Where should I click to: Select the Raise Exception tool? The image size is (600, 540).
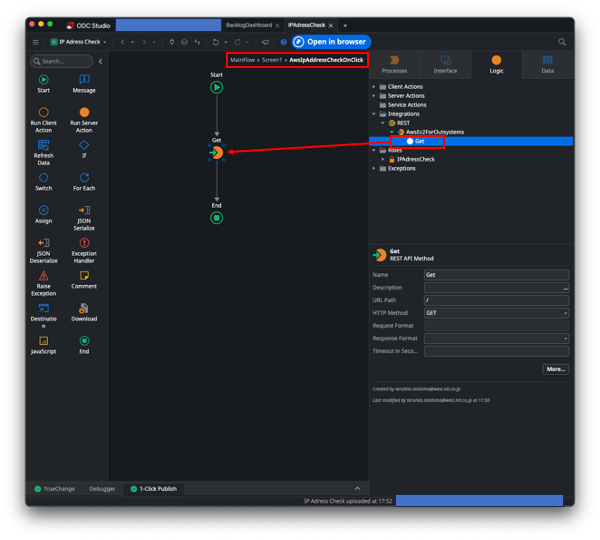point(43,280)
